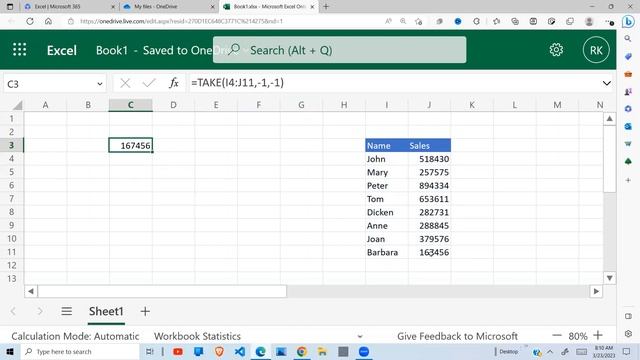Open browser Collections icon
640x360 pixels.
pyautogui.click(x=515, y=21)
